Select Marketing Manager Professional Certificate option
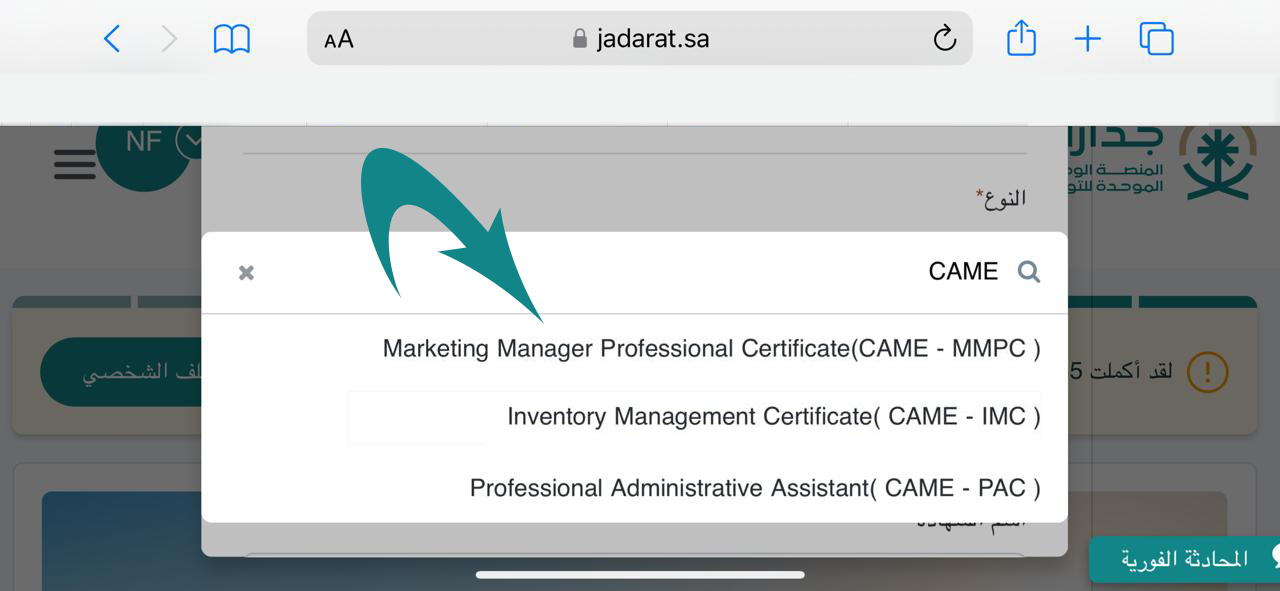 click(711, 348)
